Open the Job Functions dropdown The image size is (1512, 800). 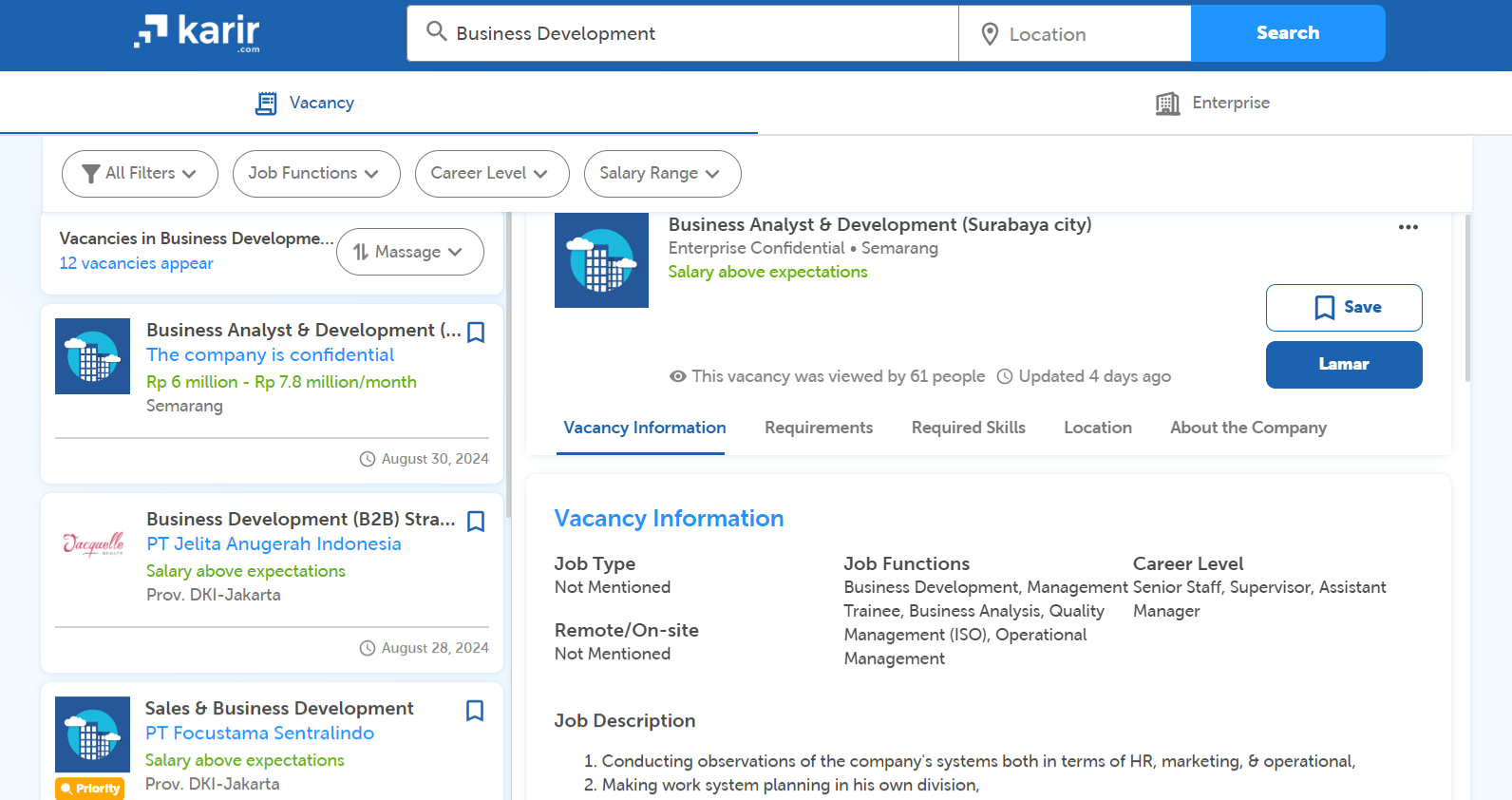pyautogui.click(x=316, y=174)
